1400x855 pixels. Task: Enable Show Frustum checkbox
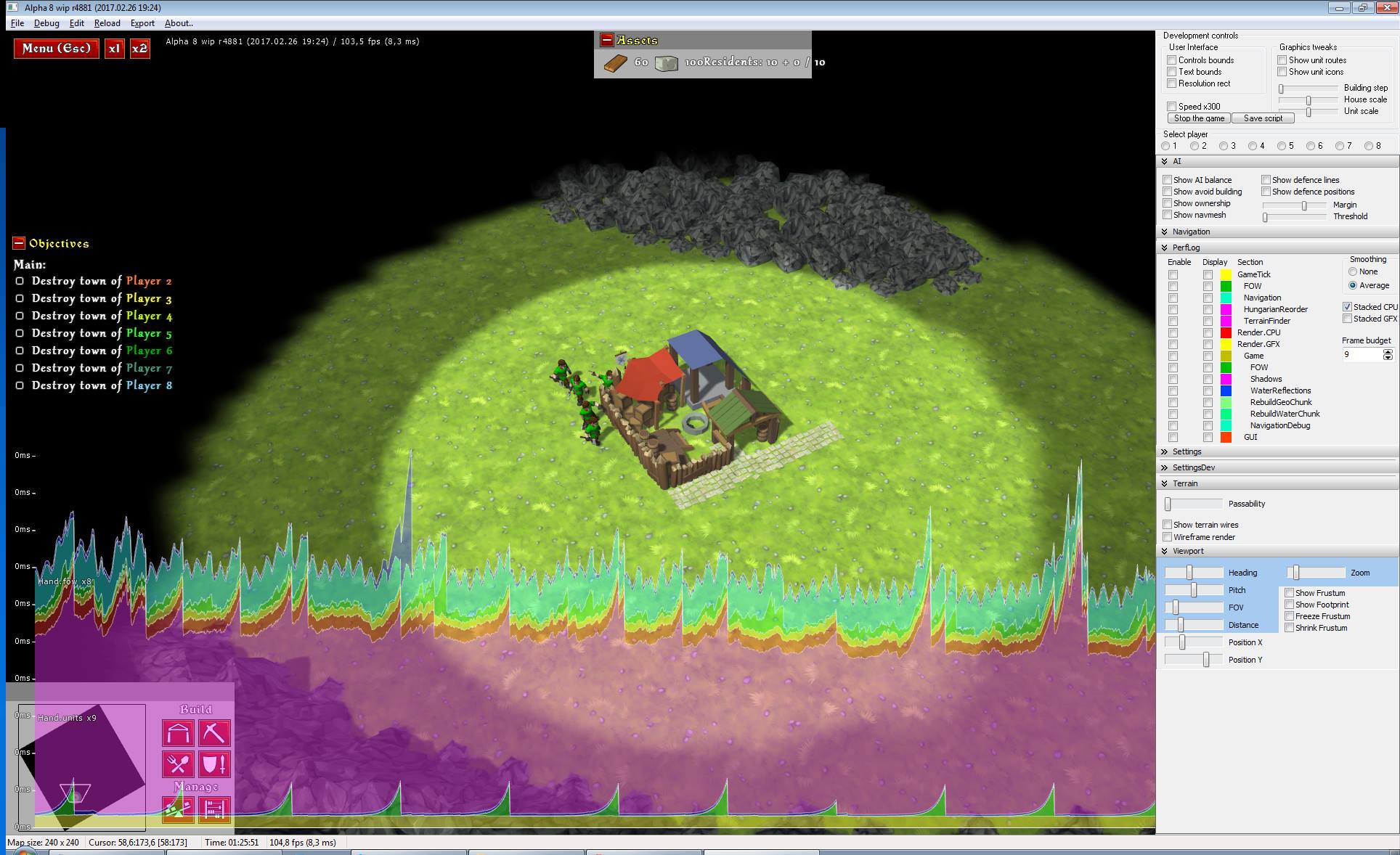click(1289, 593)
